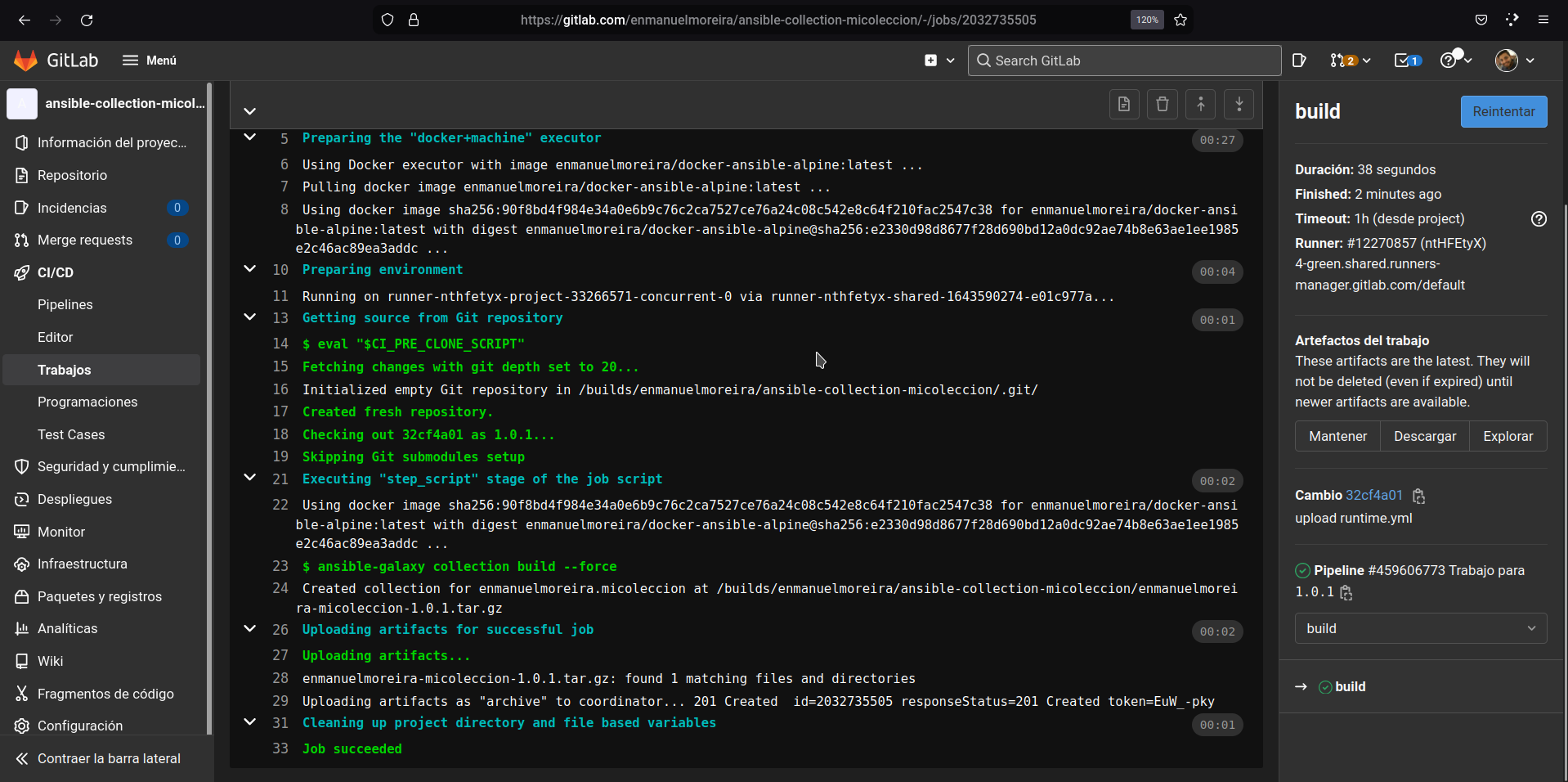Open Repositorio in the sidebar
The height and width of the screenshot is (782, 1568).
pyautogui.click(x=101, y=175)
